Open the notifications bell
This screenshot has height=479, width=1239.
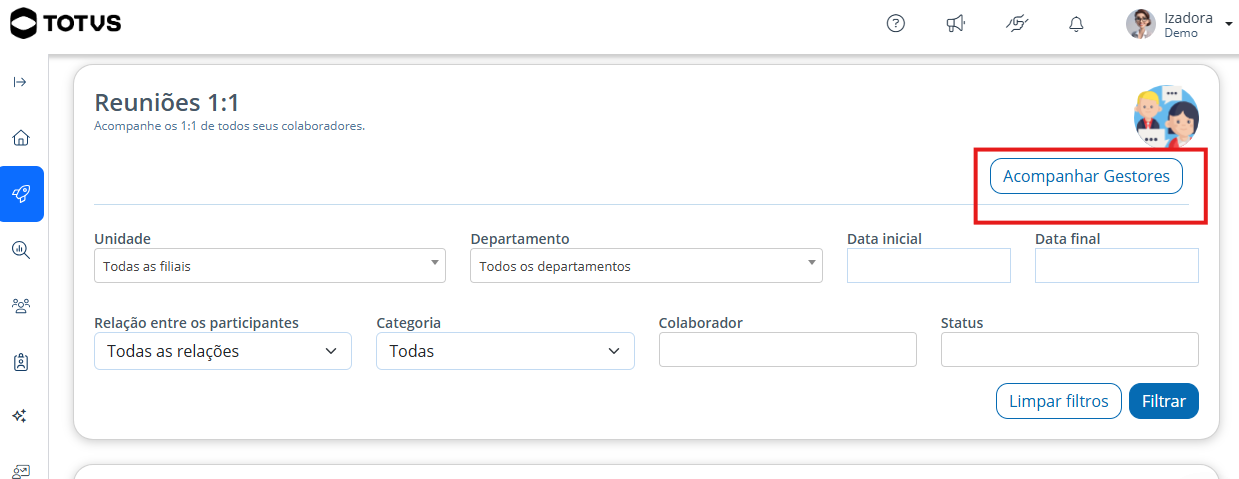1076,24
